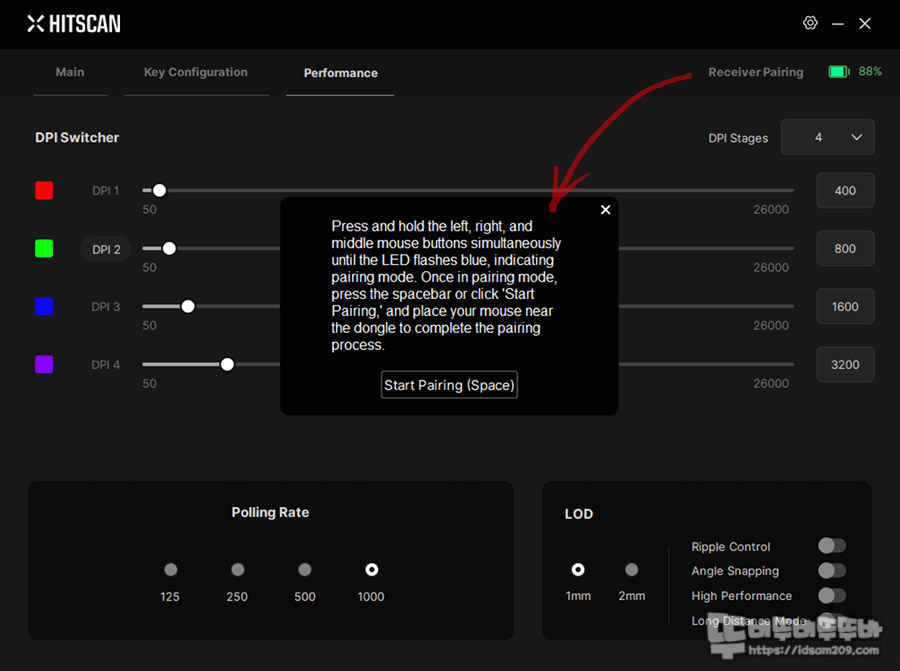Set polling rate to 250
The image size is (900, 671).
(x=238, y=569)
